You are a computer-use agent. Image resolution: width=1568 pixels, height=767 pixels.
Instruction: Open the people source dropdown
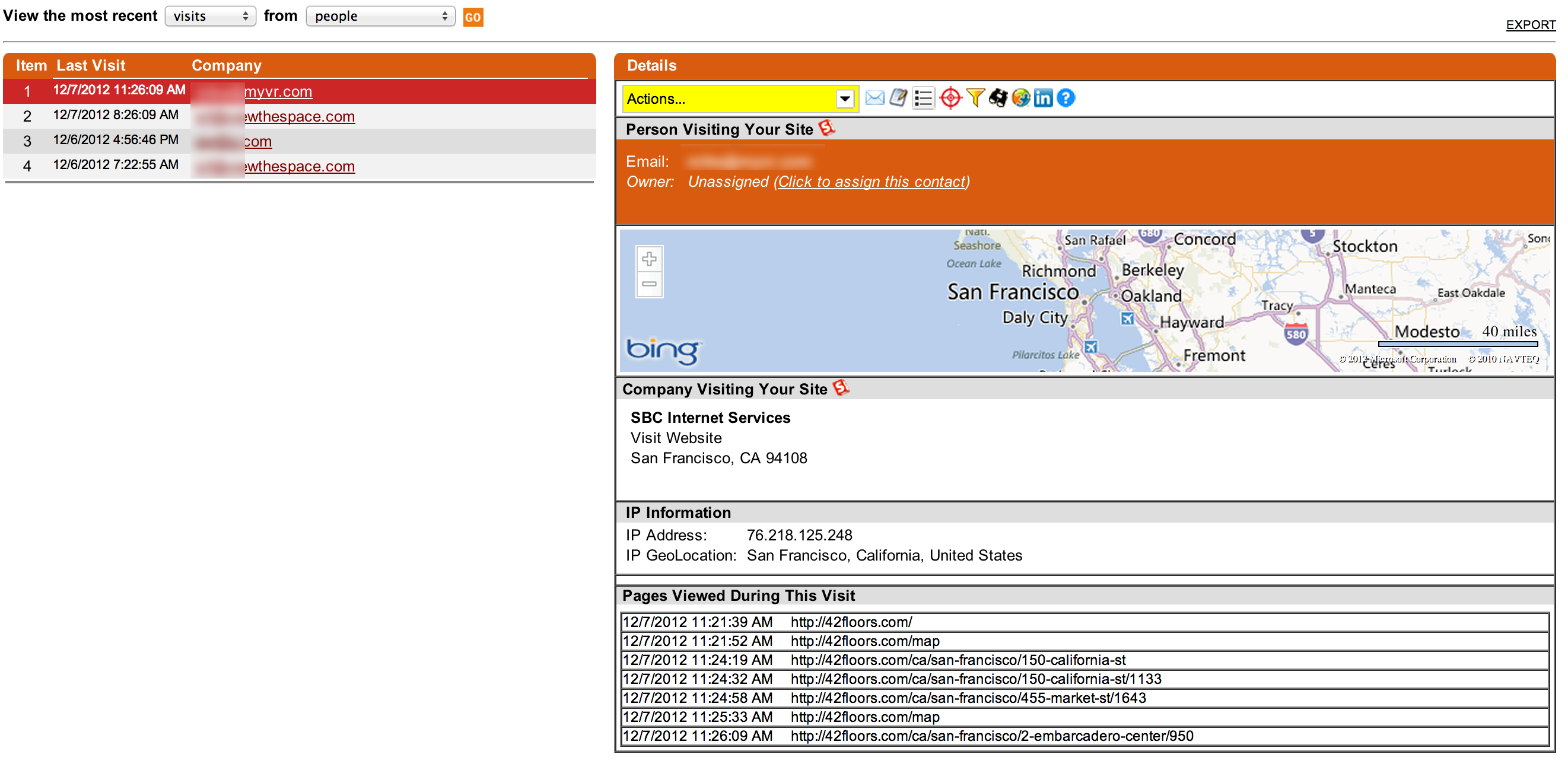click(x=380, y=17)
